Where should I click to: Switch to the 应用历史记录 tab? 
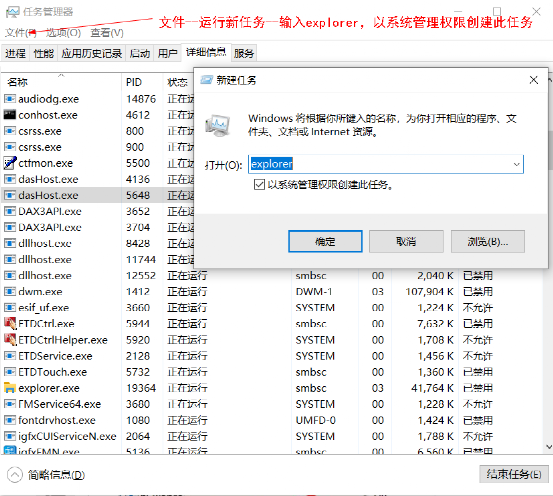point(91,53)
